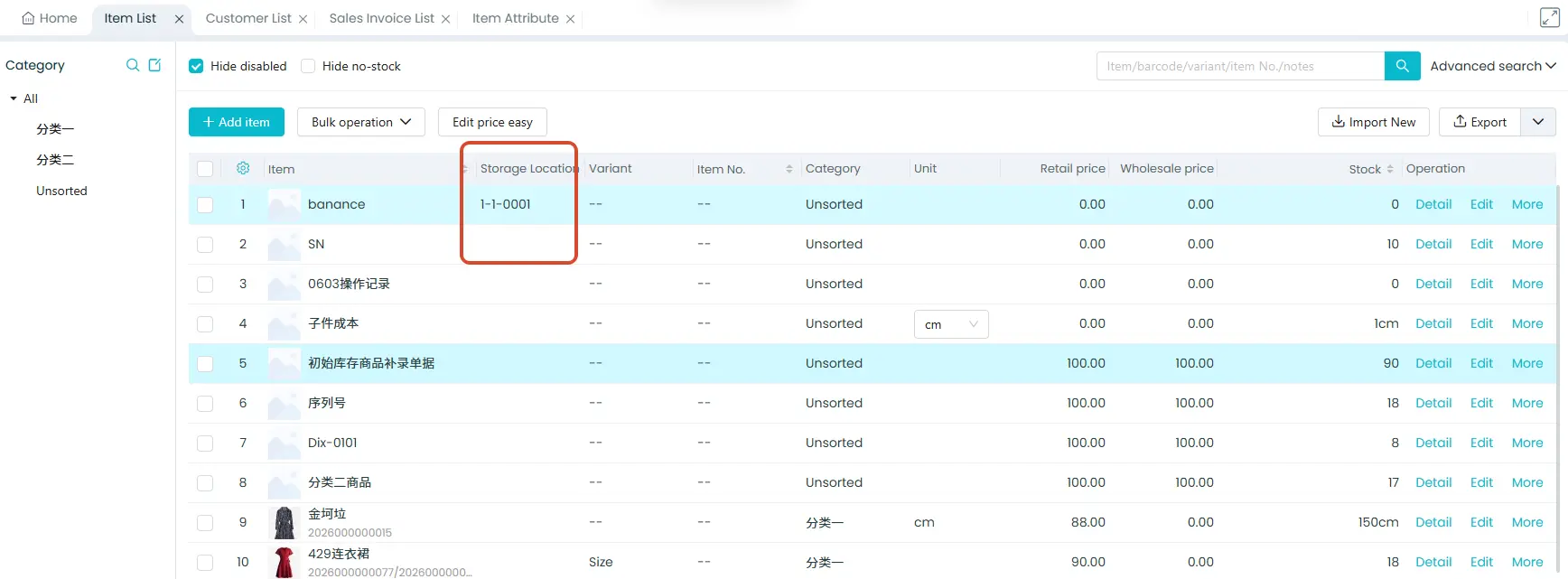Click Wholesale price column header
Viewport: 1568px width, 579px height.
tap(1167, 168)
